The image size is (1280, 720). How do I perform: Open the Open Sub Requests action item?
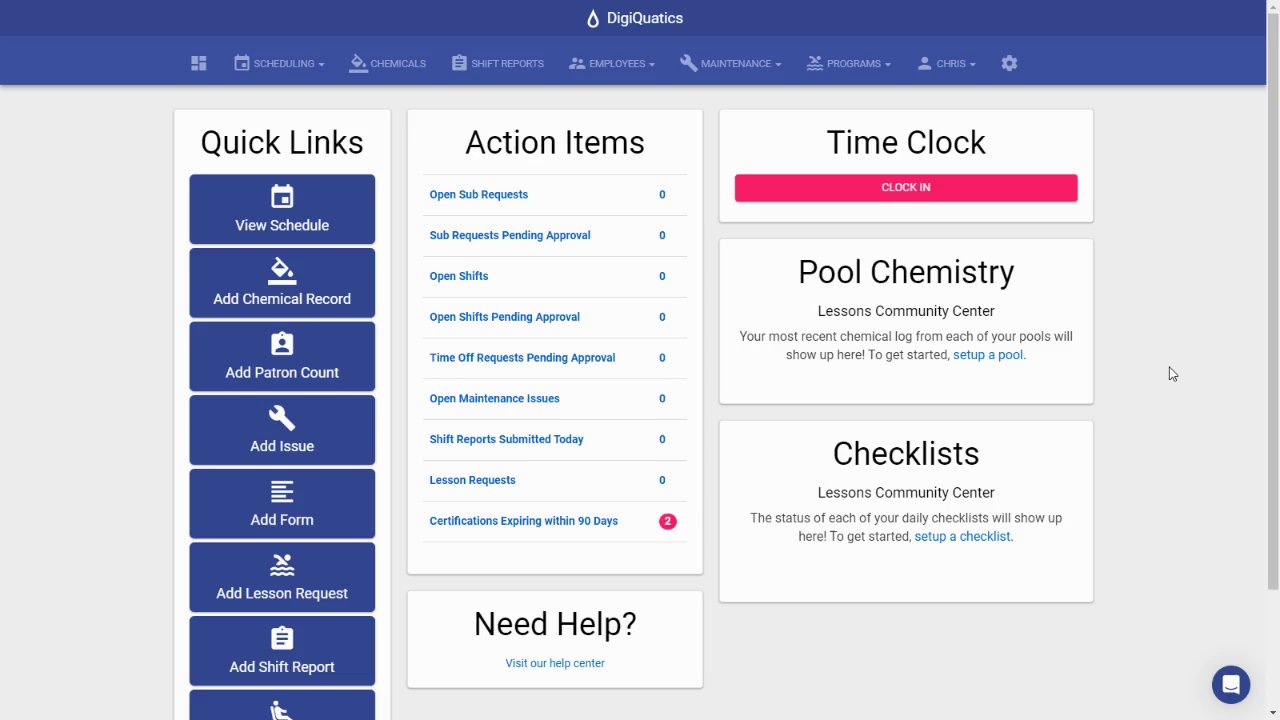pyautogui.click(x=479, y=195)
